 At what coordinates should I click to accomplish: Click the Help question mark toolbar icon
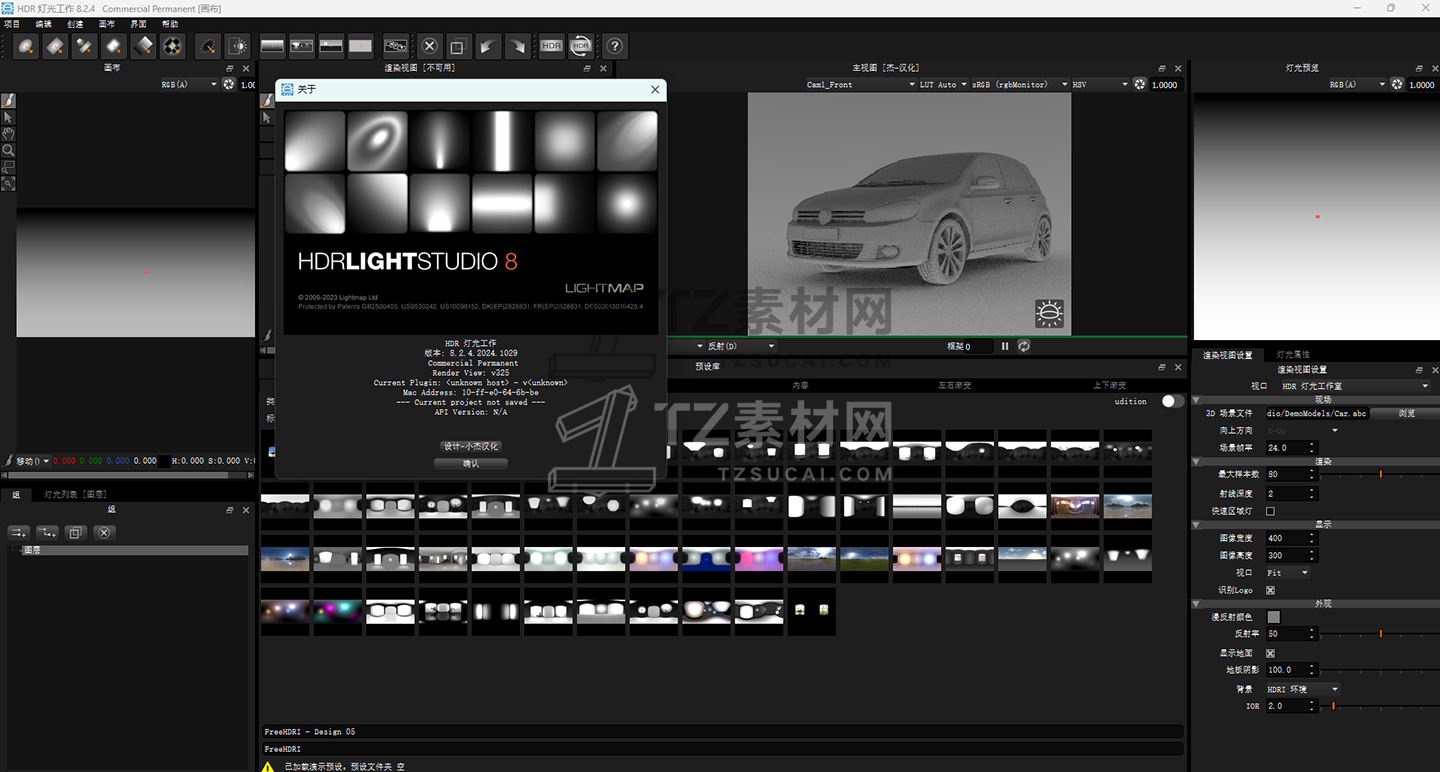[615, 46]
